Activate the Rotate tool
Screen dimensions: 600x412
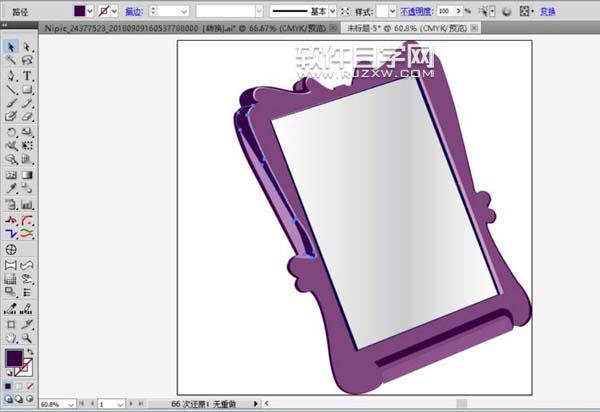[11, 132]
